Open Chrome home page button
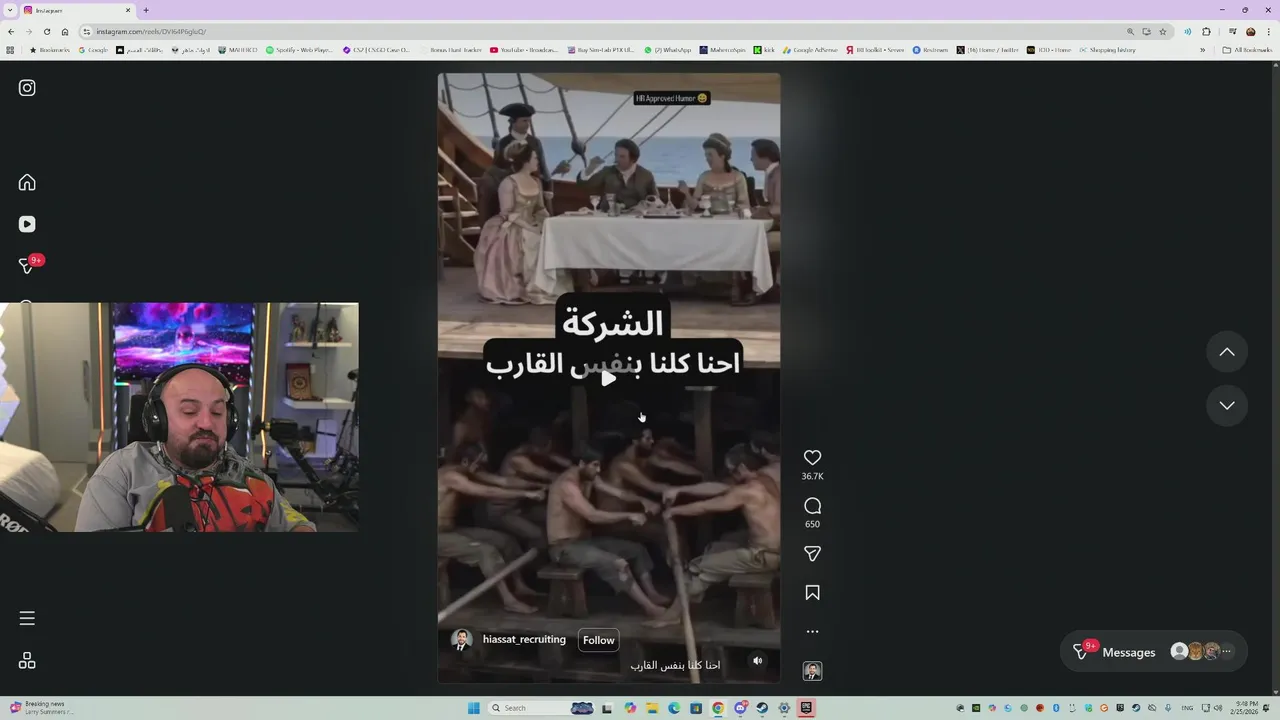Viewport: 1280px width, 720px height. coord(65,31)
